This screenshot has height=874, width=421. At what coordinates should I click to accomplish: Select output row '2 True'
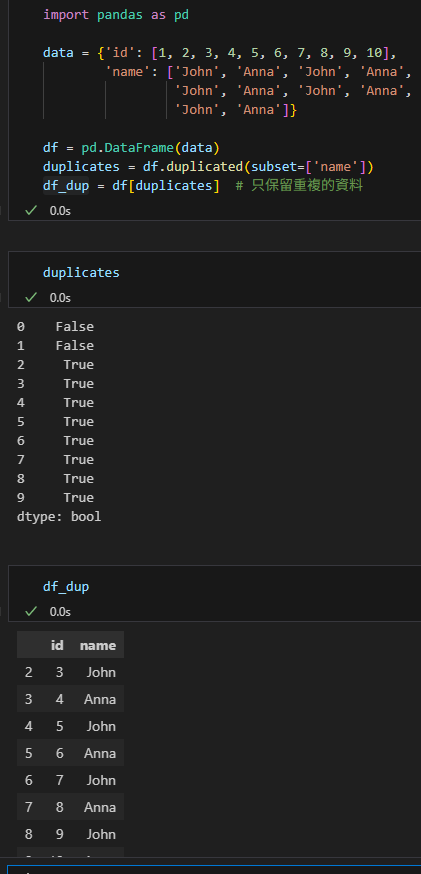click(55, 365)
